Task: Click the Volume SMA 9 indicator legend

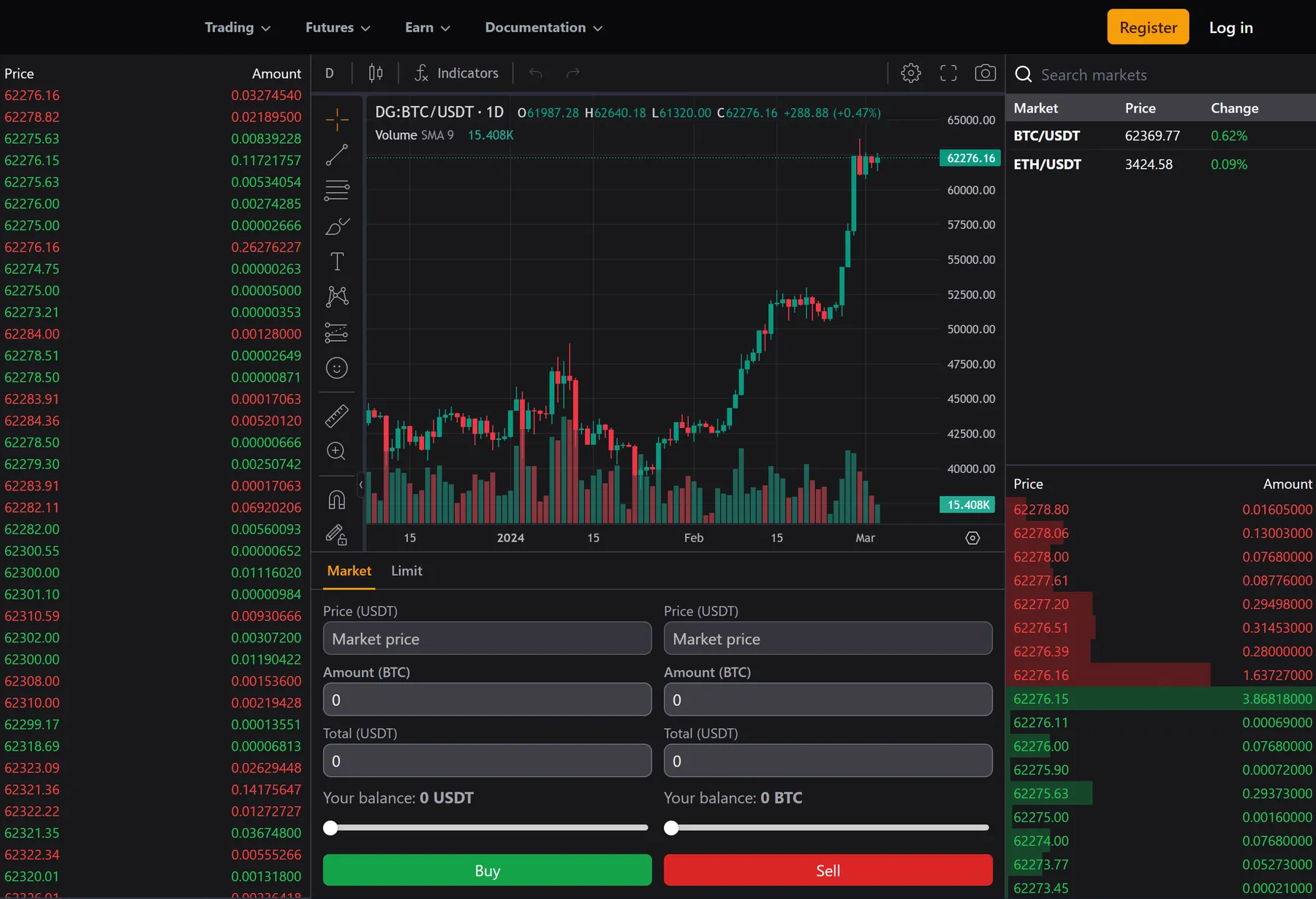Action: pos(415,135)
